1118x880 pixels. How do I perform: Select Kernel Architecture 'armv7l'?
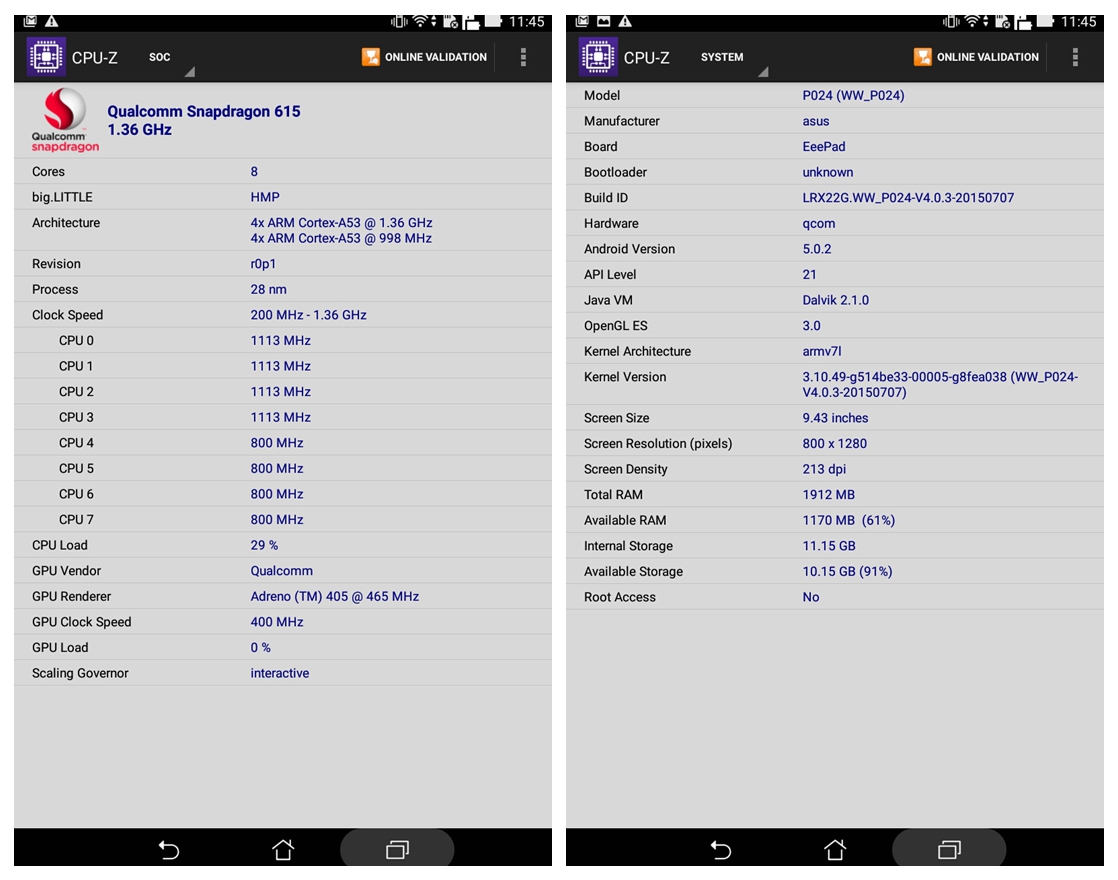pos(821,352)
